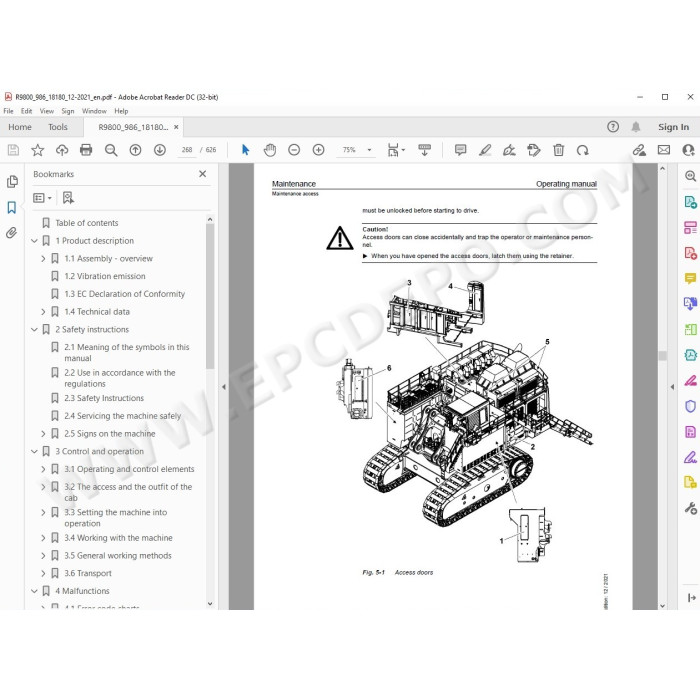
Task: Expand the 1.1 Assembly - overview bookmark
Action: click(x=43, y=258)
